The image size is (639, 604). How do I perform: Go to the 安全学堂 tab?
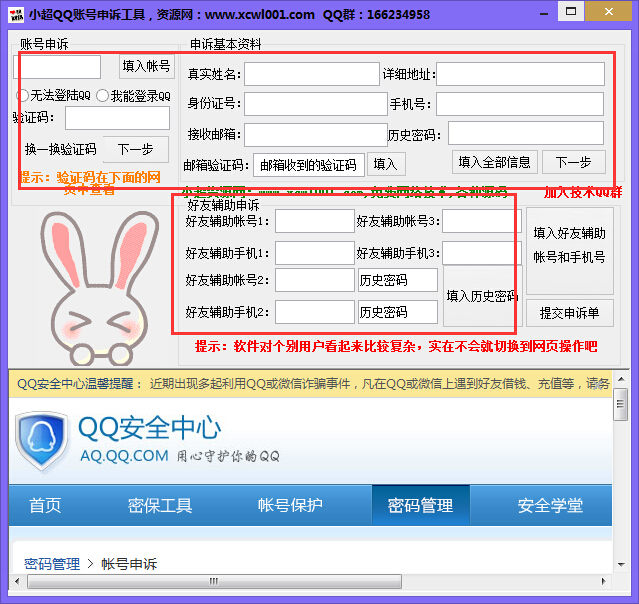tap(550, 505)
